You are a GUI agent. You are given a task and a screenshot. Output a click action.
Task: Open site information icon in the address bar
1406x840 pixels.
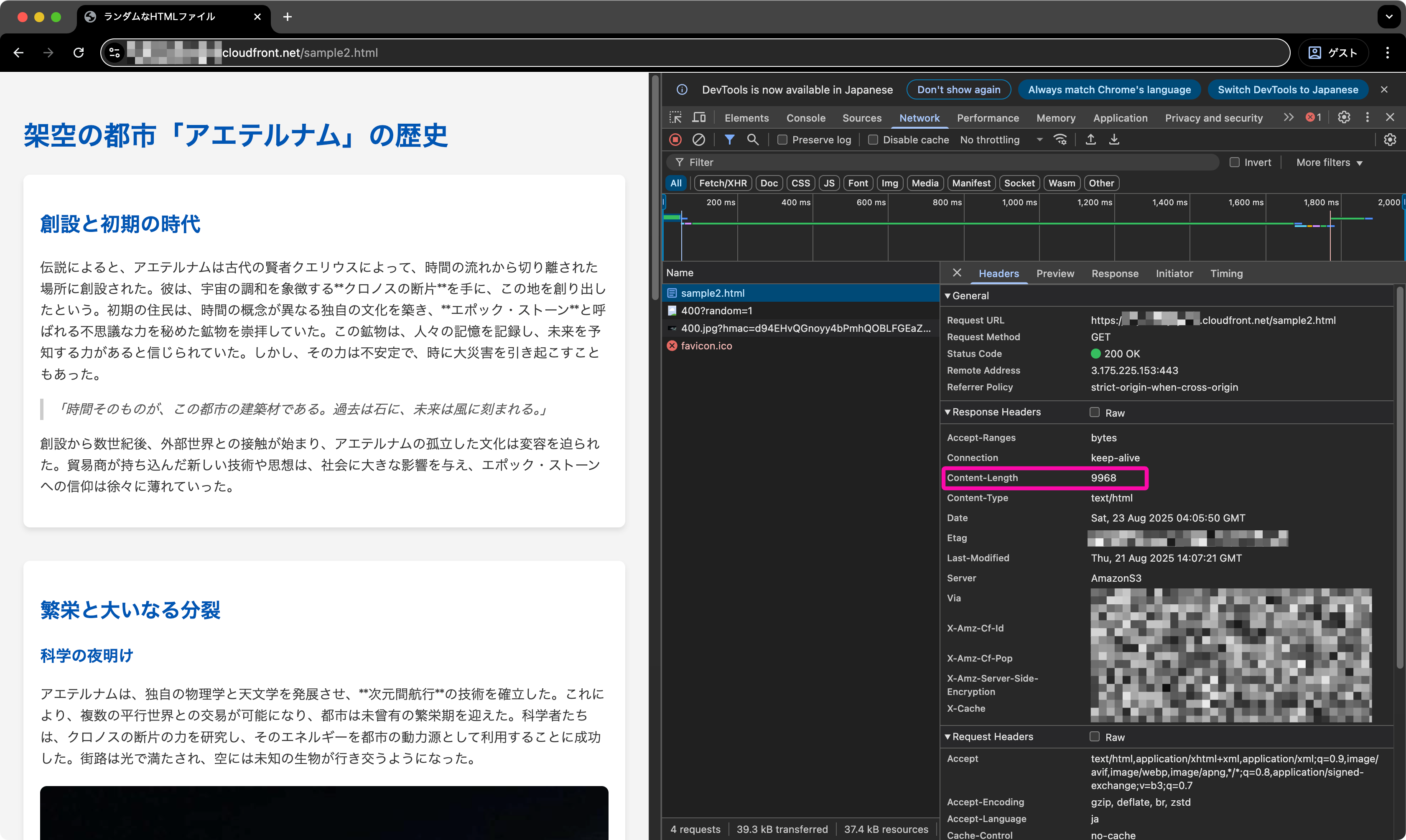[115, 53]
